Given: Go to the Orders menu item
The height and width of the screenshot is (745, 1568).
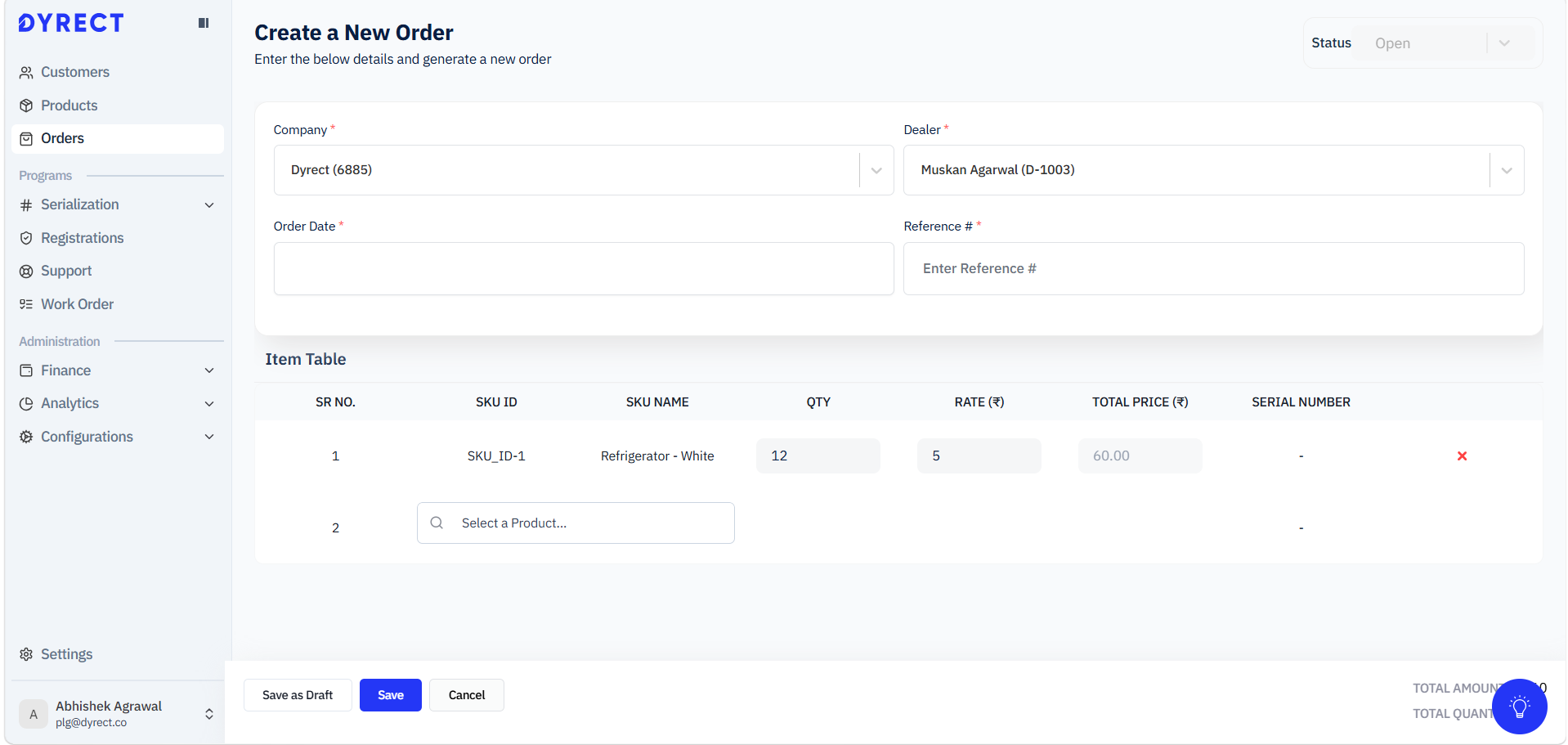Looking at the screenshot, I should [x=63, y=138].
